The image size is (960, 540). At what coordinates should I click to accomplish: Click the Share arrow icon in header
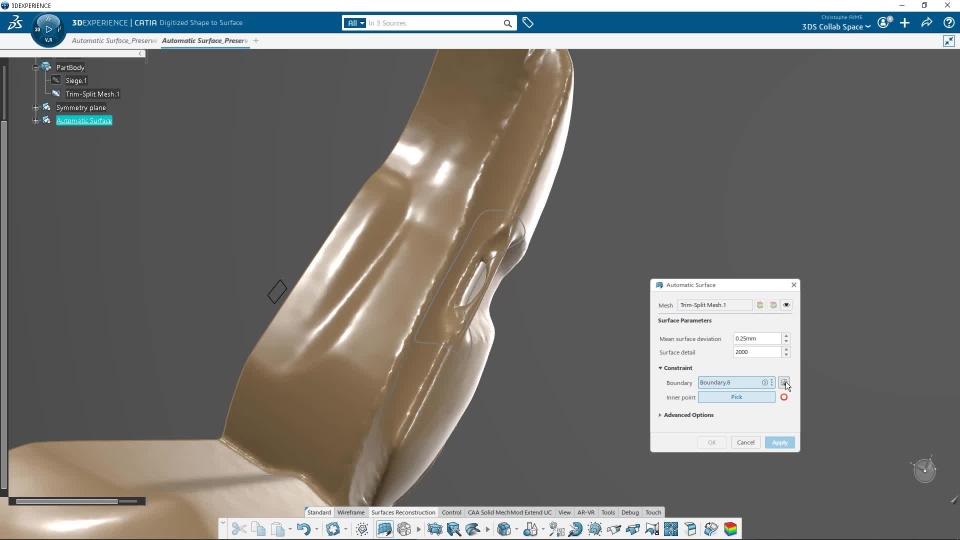[927, 23]
